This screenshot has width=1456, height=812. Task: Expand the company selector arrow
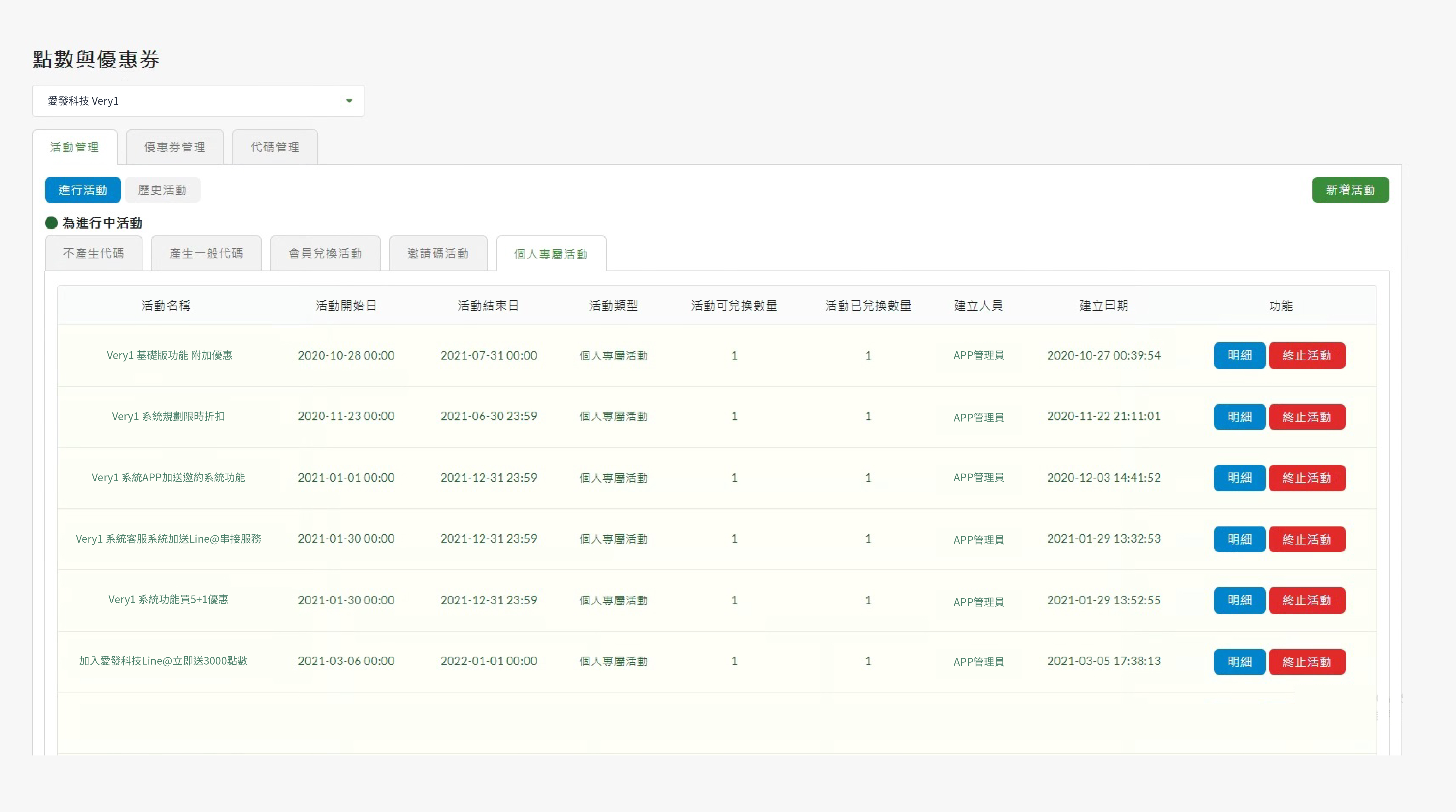pos(349,101)
